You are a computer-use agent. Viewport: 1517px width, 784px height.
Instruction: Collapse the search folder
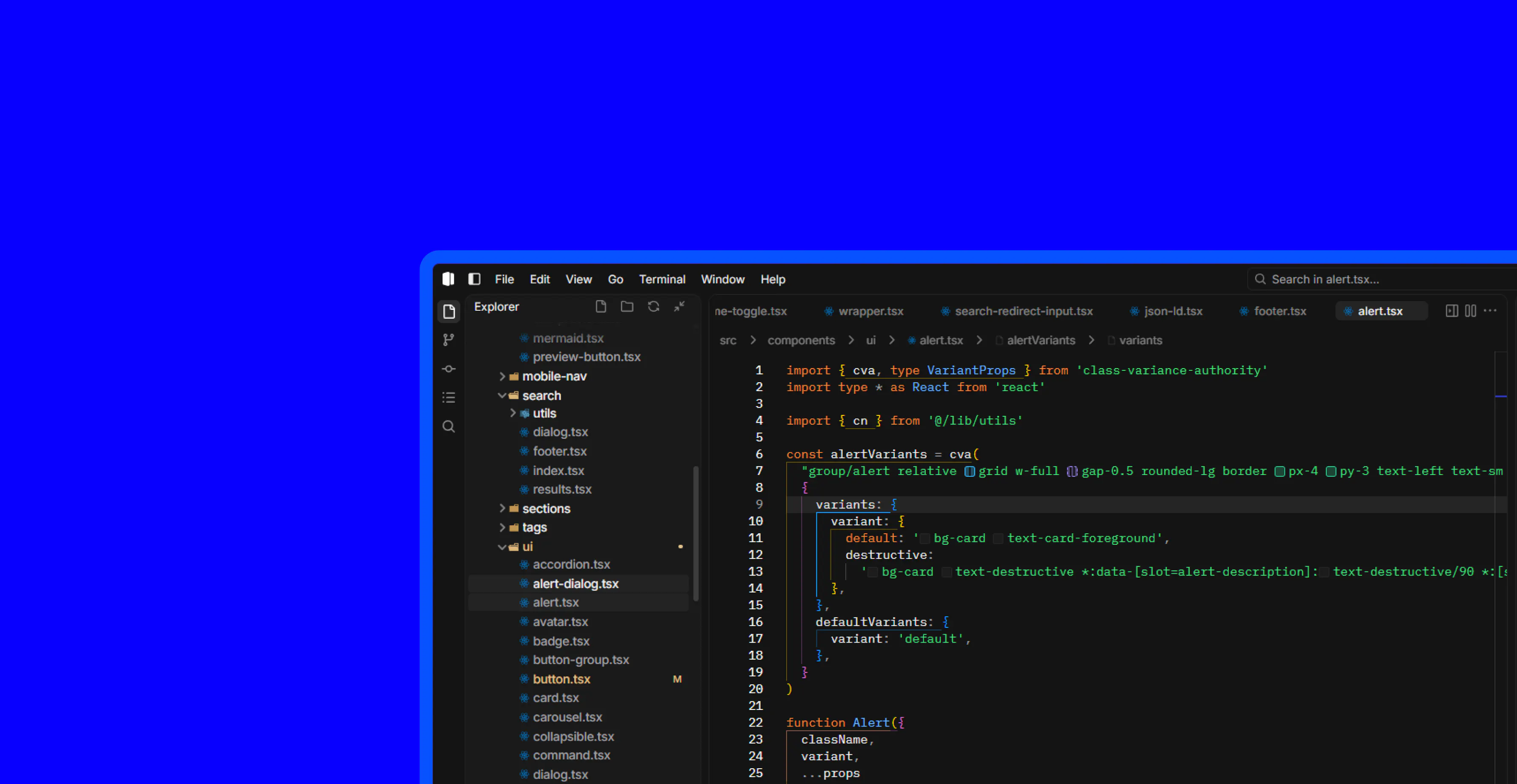(x=502, y=395)
